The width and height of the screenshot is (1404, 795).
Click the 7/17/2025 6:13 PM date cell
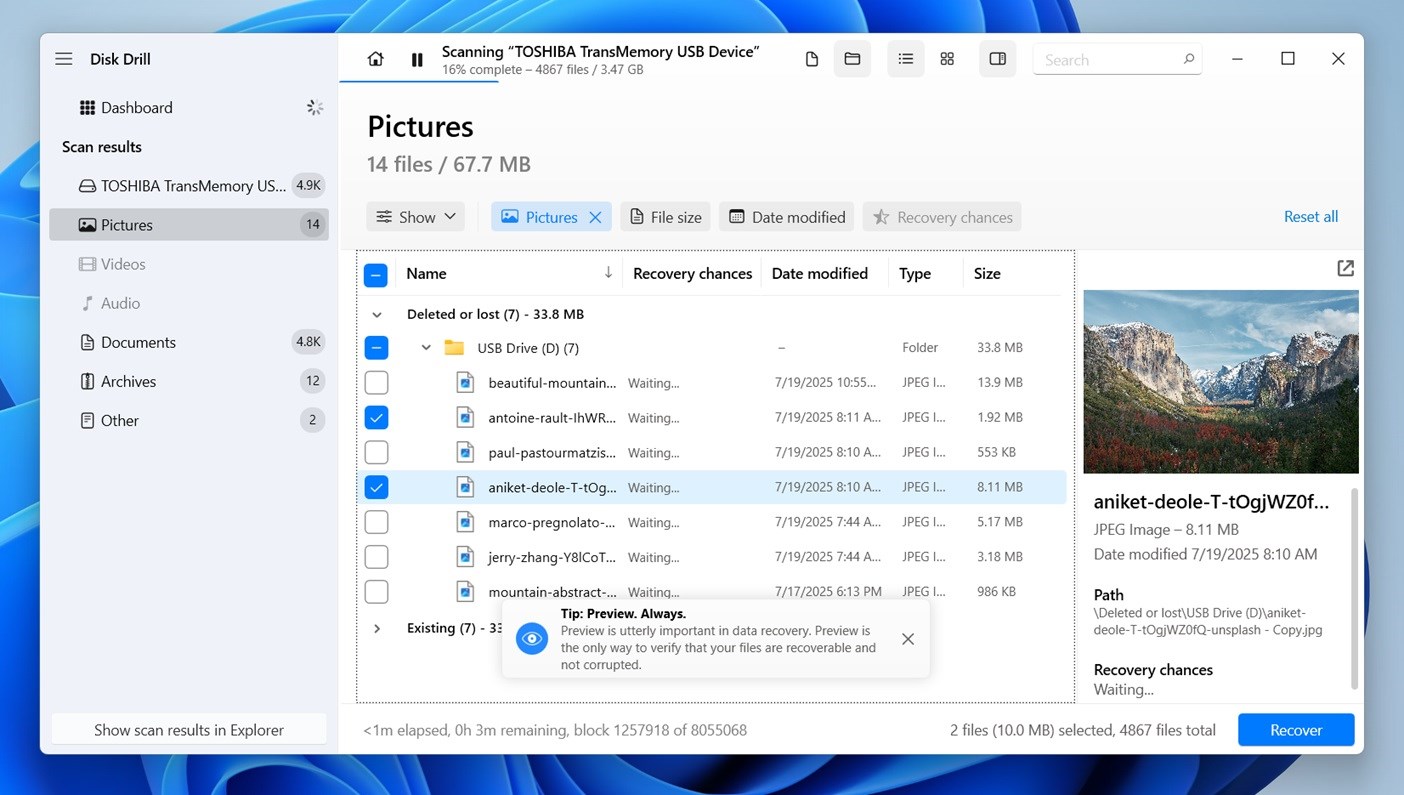click(x=828, y=592)
